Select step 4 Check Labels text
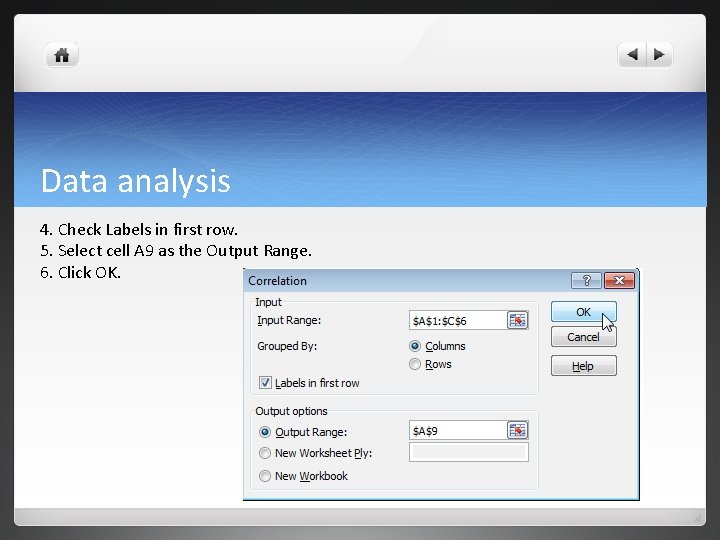Screen dimensions: 720x540 pos(139,229)
